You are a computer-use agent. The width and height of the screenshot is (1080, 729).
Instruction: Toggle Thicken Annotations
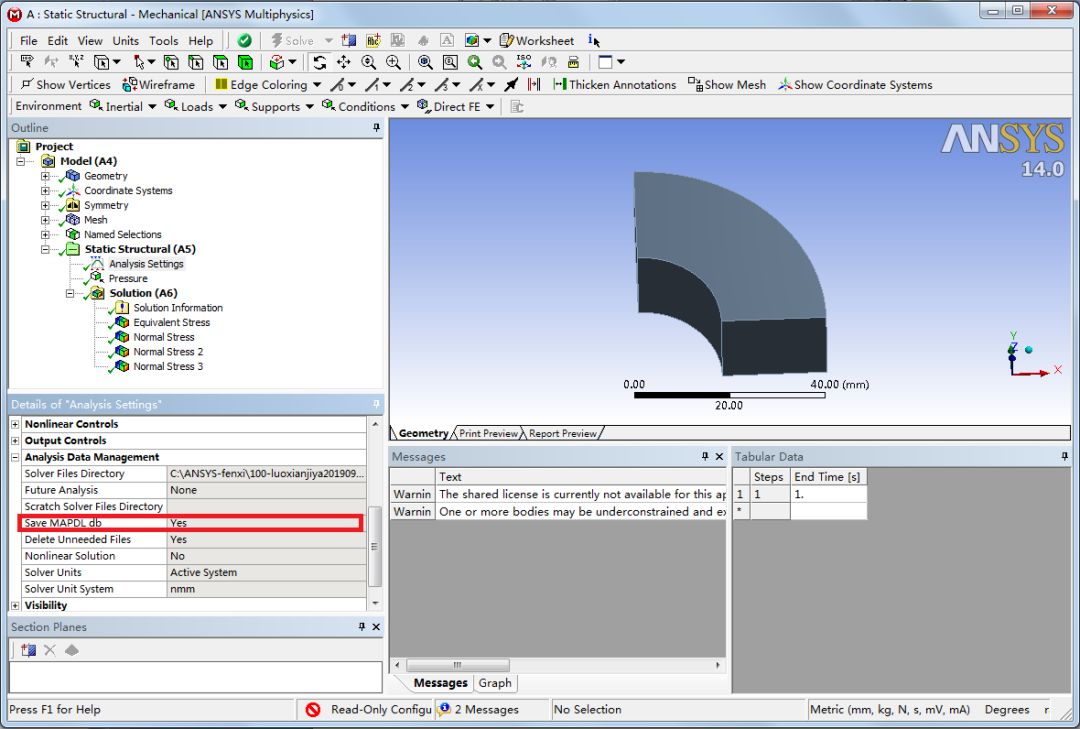[x=614, y=85]
